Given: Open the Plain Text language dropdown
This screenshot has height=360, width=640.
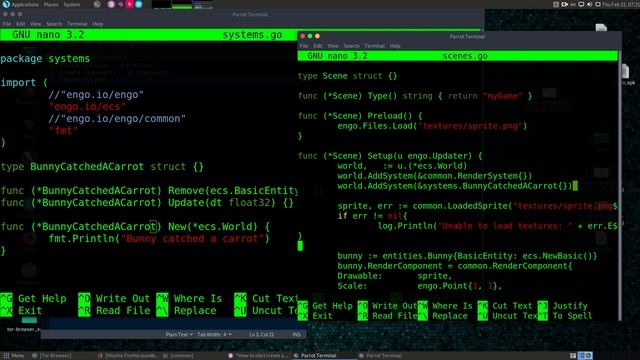Looking at the screenshot, I should [x=179, y=334].
